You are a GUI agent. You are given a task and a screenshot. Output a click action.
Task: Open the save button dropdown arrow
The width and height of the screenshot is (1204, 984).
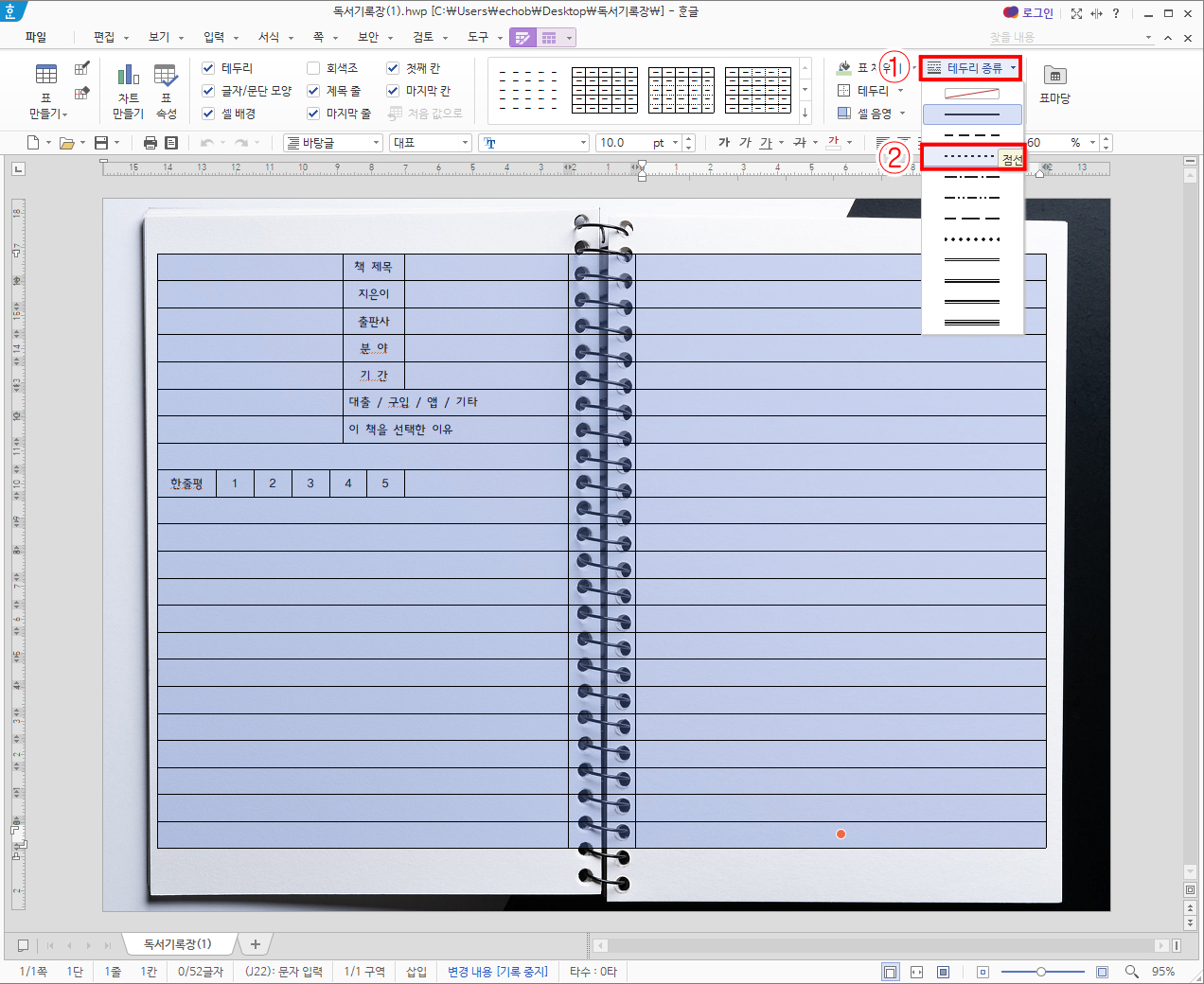(116, 143)
